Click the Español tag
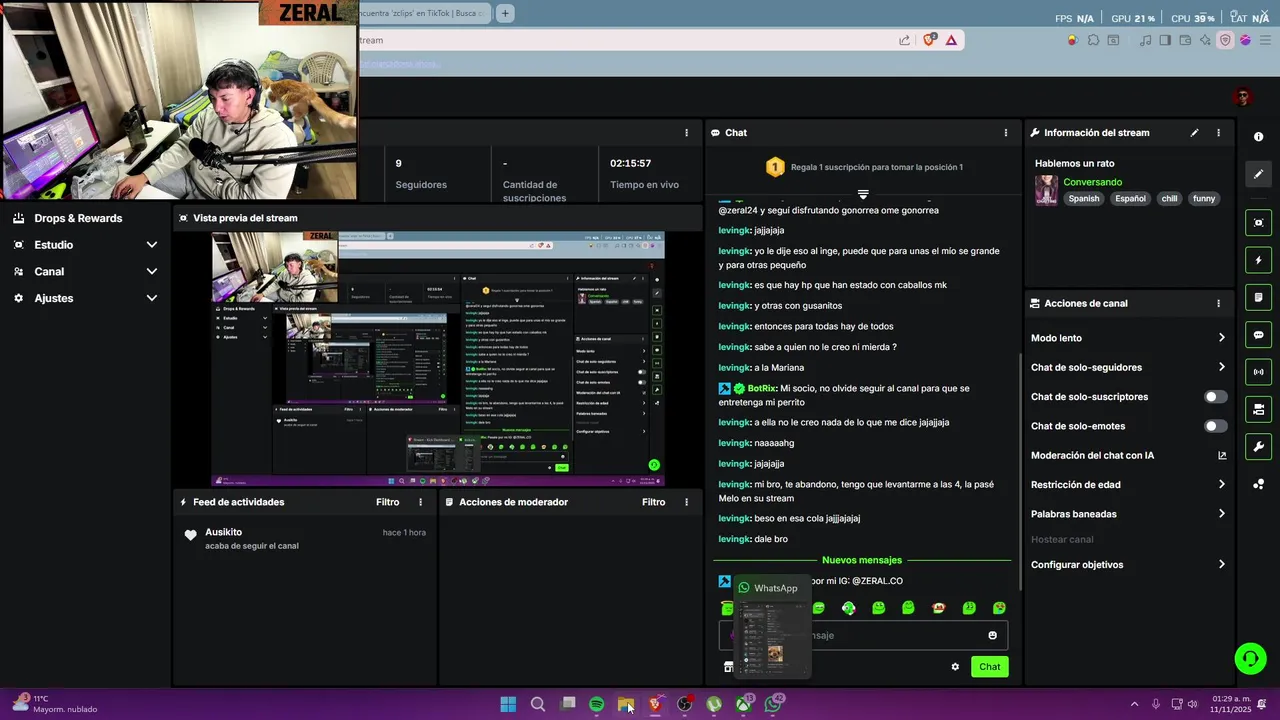The width and height of the screenshot is (1280, 720). tap(1130, 198)
